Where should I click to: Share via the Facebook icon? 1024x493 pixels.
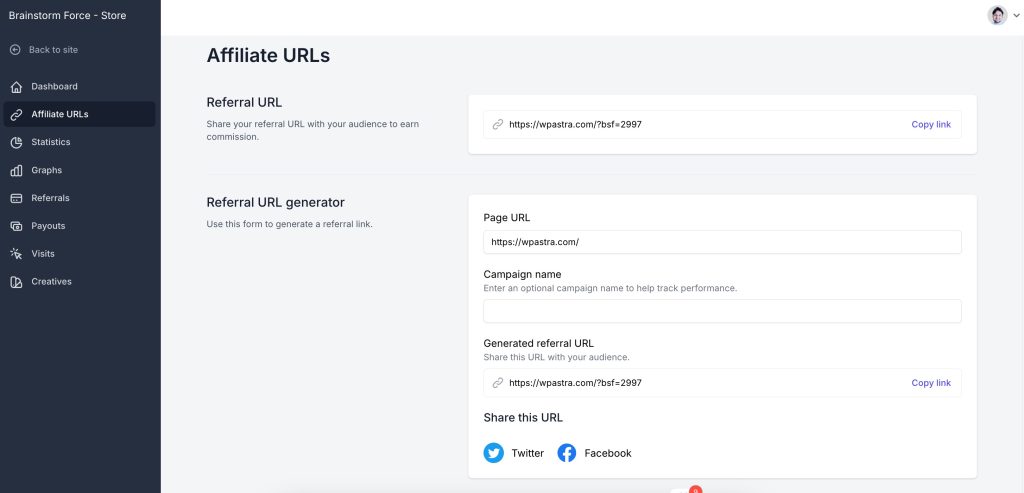(x=567, y=453)
